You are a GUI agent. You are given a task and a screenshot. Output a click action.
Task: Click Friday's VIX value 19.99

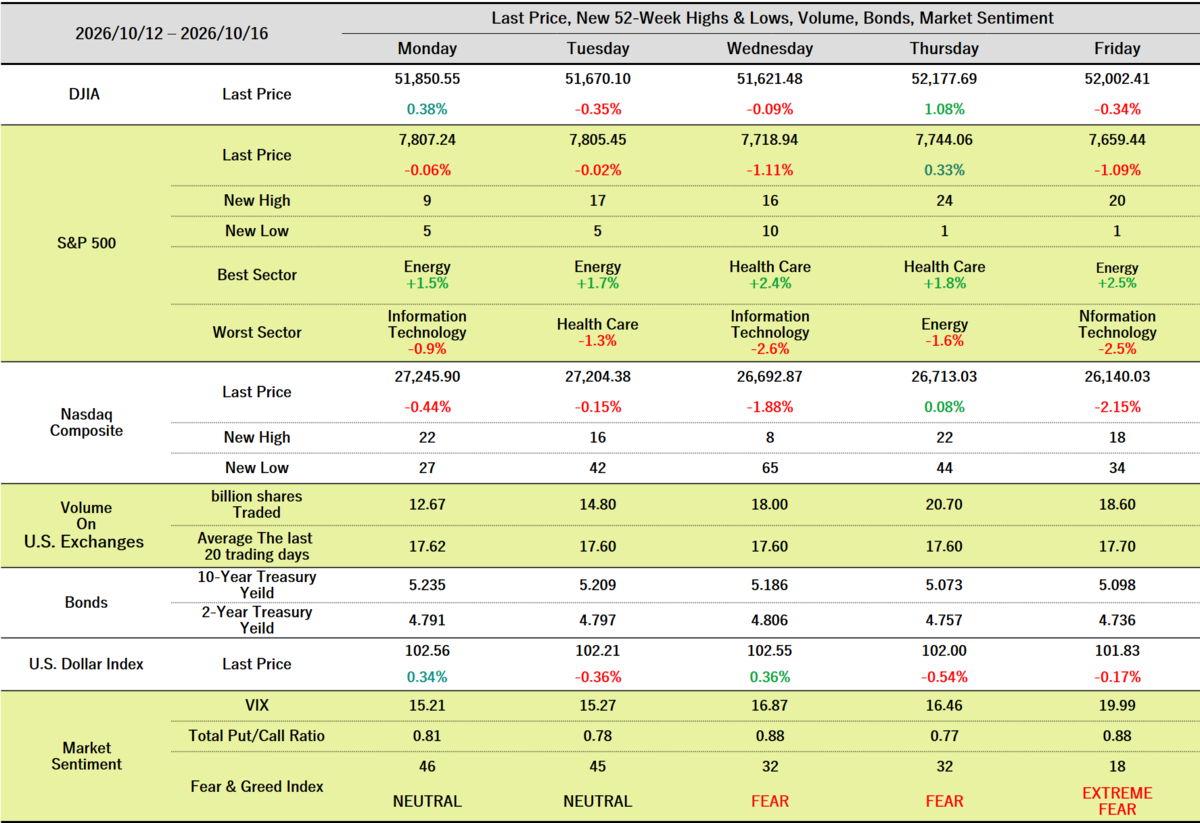(1117, 706)
